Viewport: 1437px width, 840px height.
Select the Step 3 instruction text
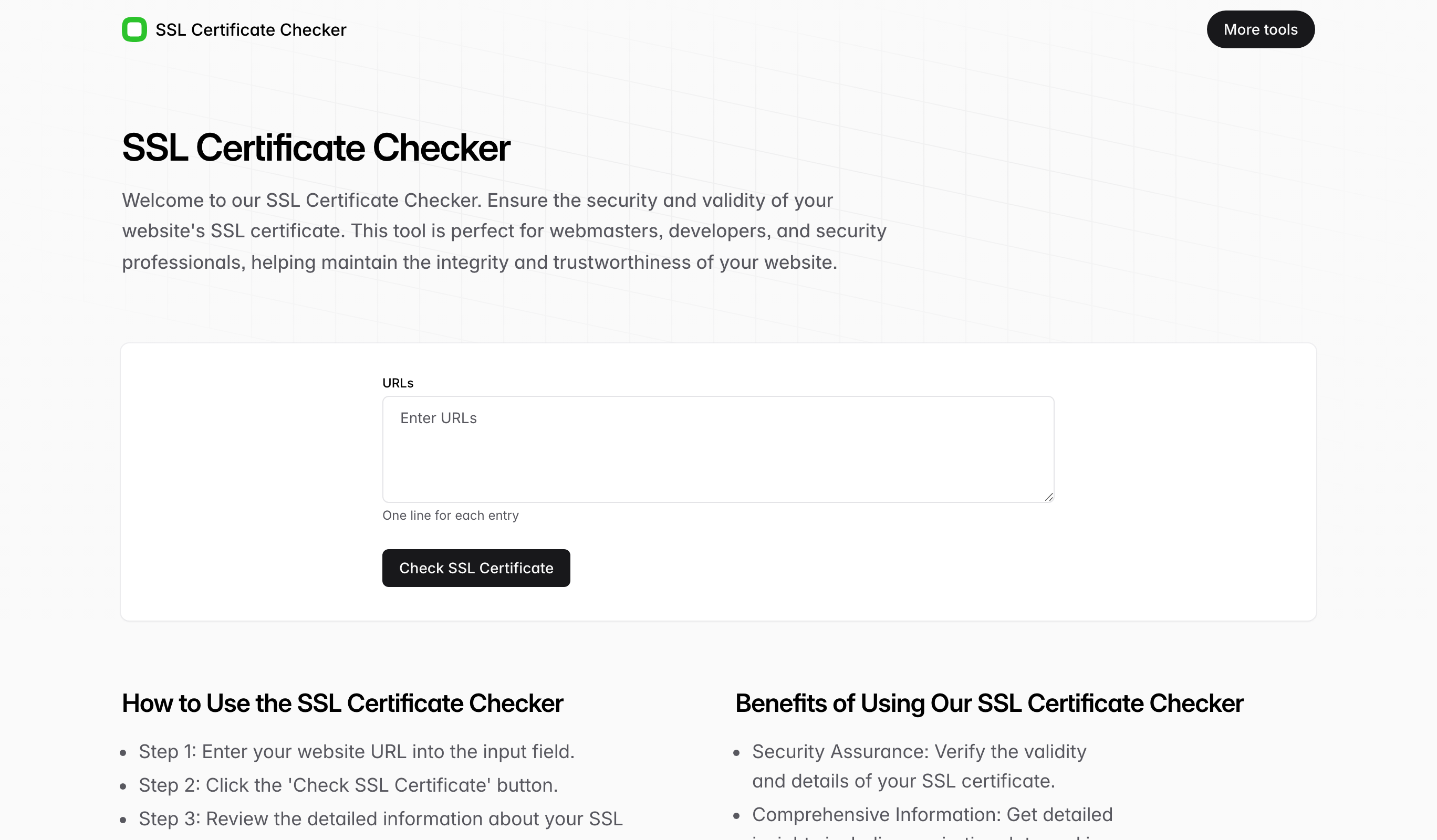[380, 819]
